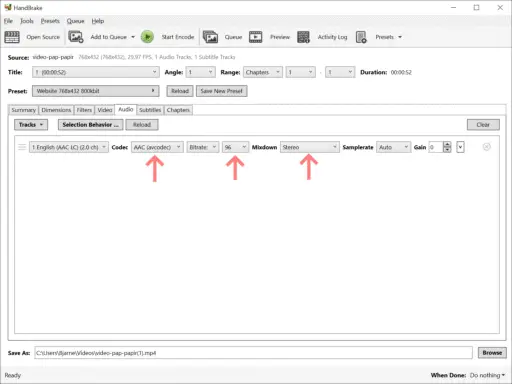Click the Preview label in toolbar
Screen dimensions: 512x384
[280, 37]
